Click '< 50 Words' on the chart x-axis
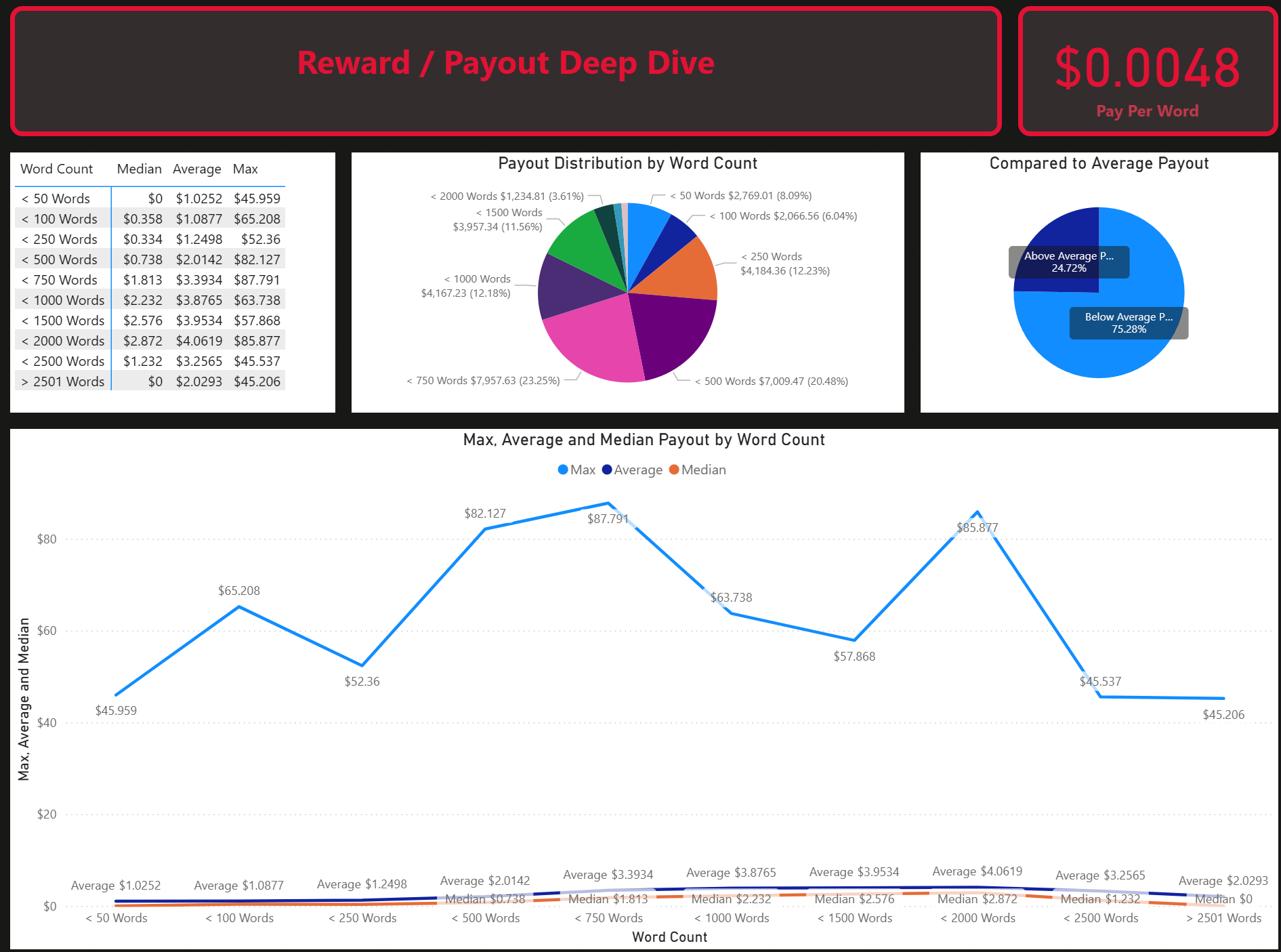 pyautogui.click(x=117, y=918)
